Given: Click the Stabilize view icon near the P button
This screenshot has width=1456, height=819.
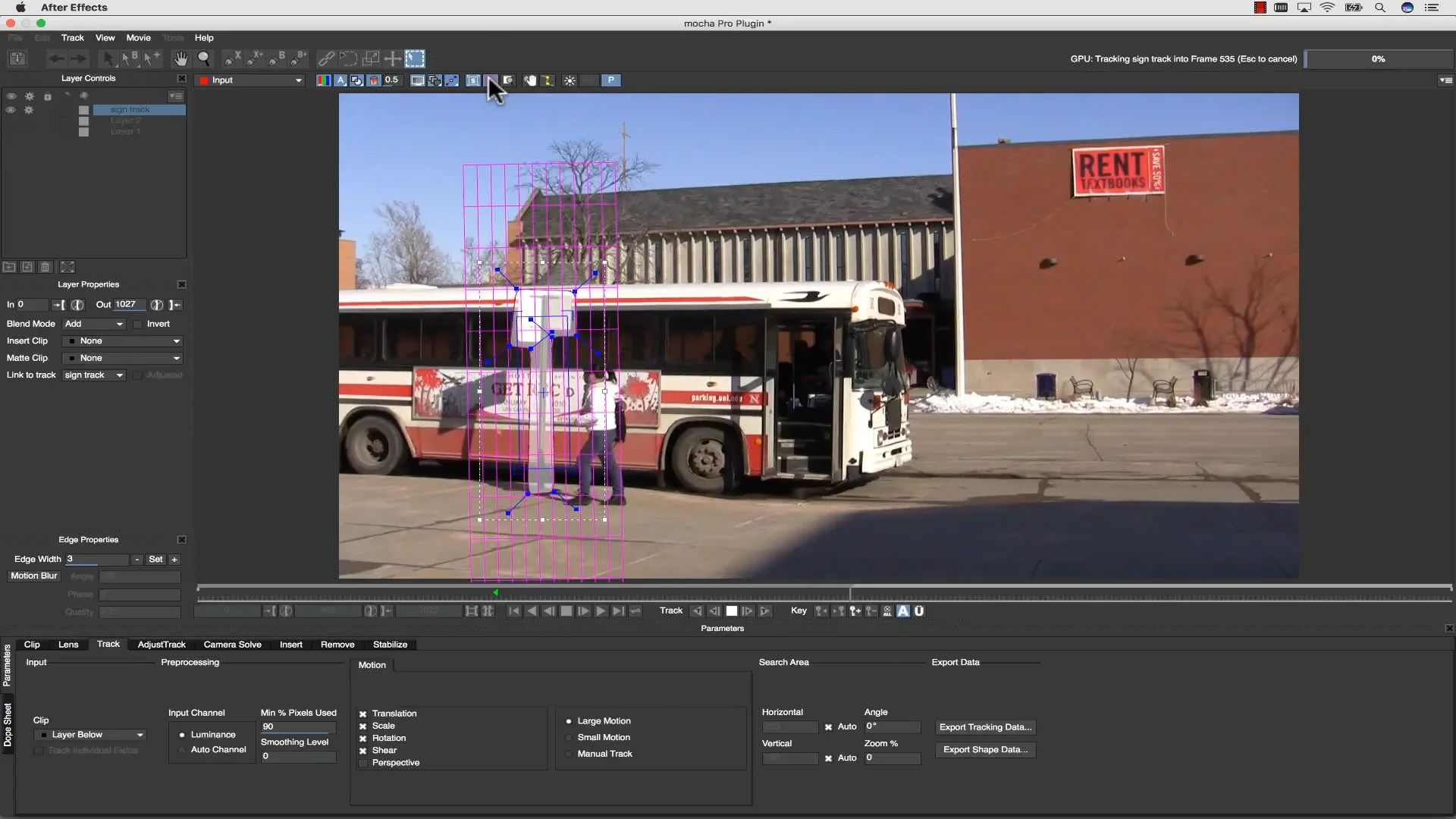Looking at the screenshot, I should 472,80.
